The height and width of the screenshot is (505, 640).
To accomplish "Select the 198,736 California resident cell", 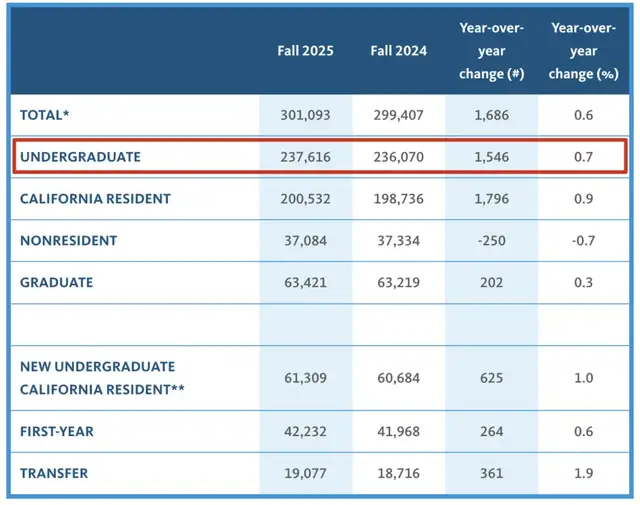I will (x=397, y=199).
